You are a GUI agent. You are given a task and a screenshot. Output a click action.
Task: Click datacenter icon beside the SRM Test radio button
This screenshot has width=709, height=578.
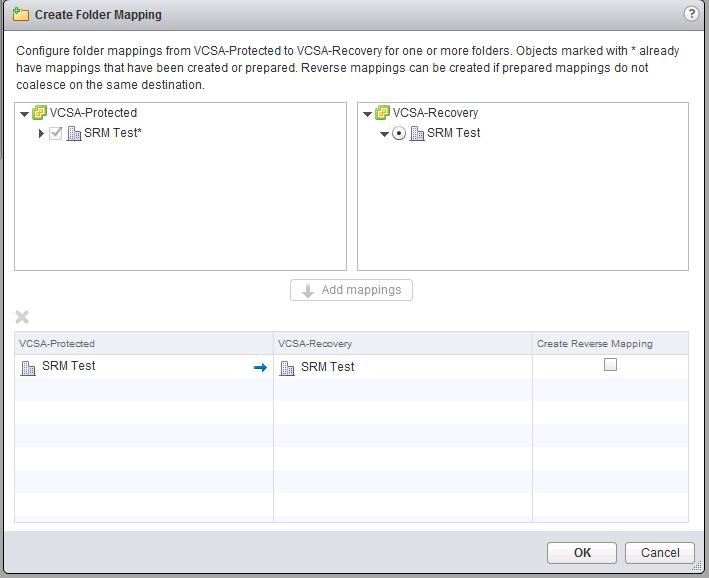[x=417, y=133]
